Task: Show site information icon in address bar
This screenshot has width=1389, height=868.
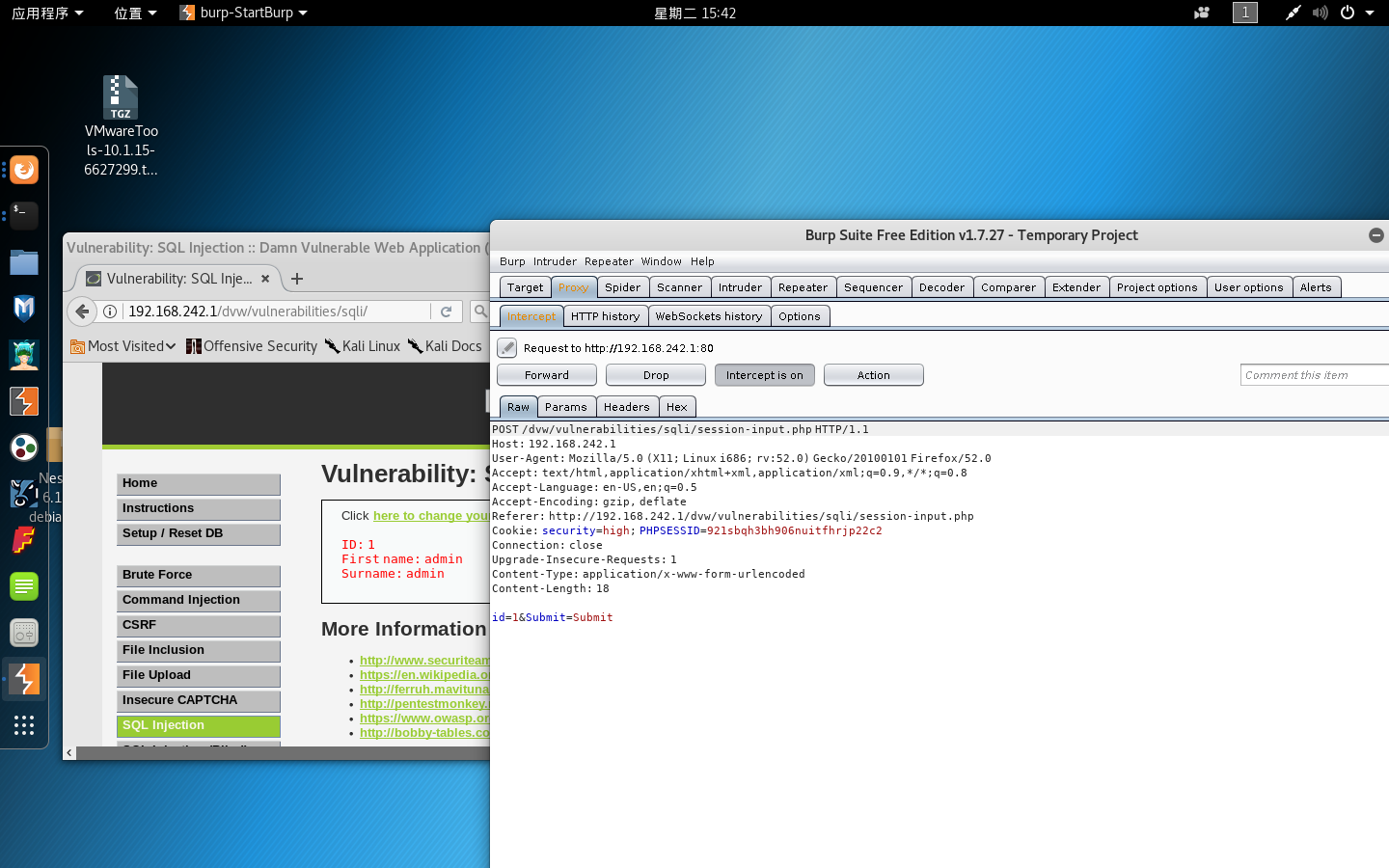Action: click(110, 312)
